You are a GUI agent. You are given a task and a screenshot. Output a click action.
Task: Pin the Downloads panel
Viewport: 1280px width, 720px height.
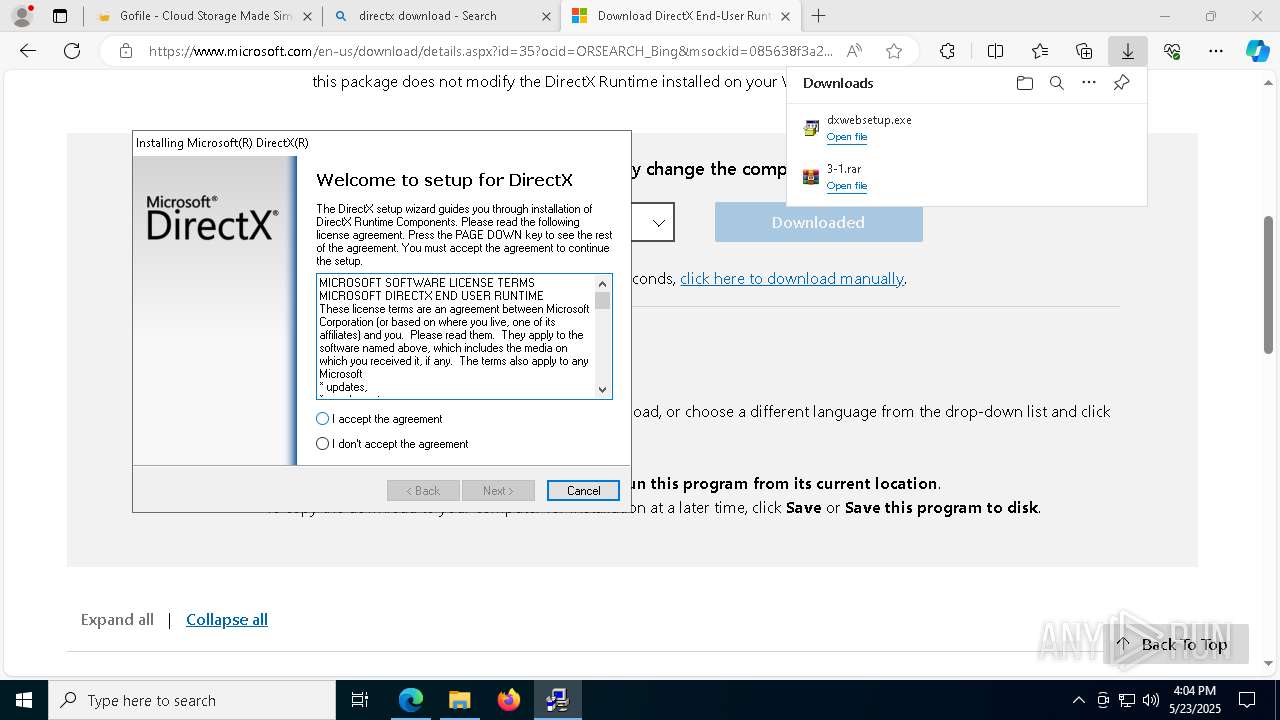1121,83
